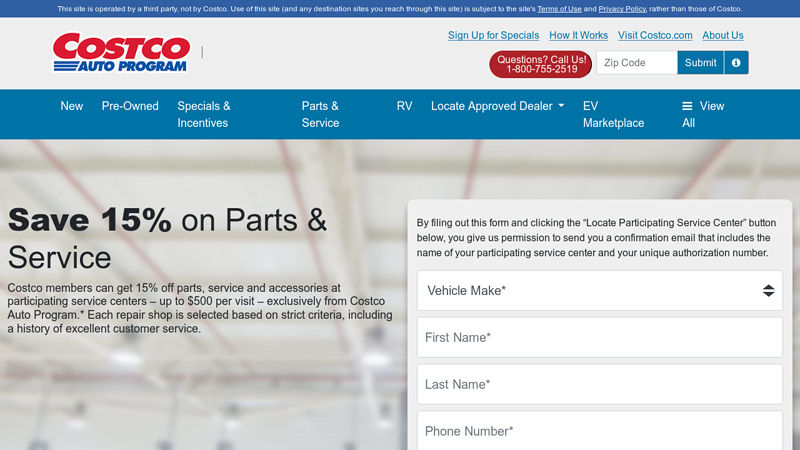Click into the Last Name field
The width and height of the screenshot is (800, 450).
[599, 385]
